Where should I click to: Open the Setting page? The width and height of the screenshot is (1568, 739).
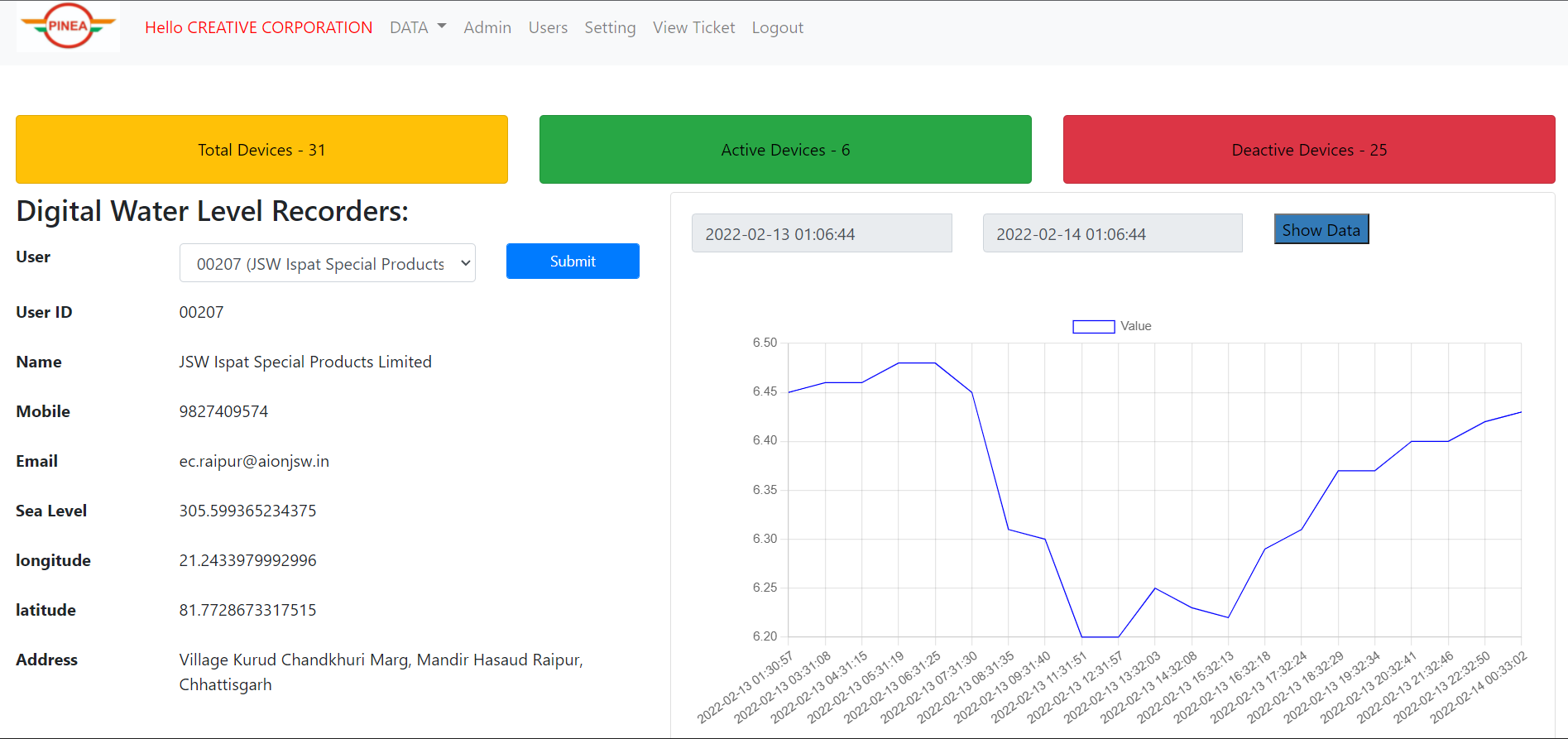tap(610, 27)
